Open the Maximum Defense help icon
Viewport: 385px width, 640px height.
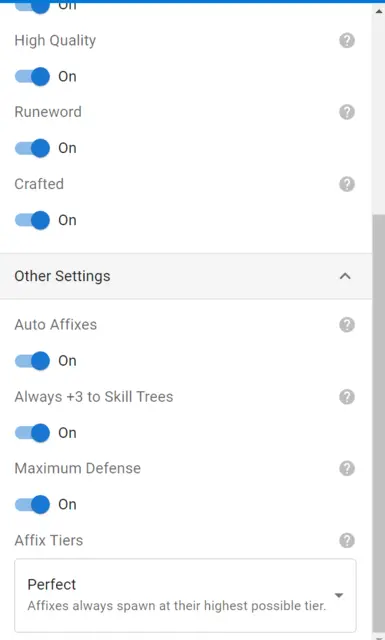click(347, 469)
